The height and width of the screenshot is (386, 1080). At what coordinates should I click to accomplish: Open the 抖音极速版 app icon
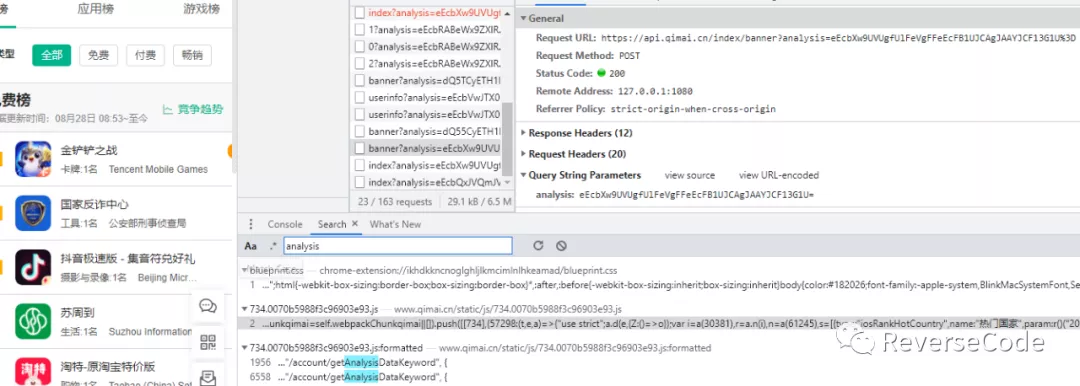[x=33, y=267]
